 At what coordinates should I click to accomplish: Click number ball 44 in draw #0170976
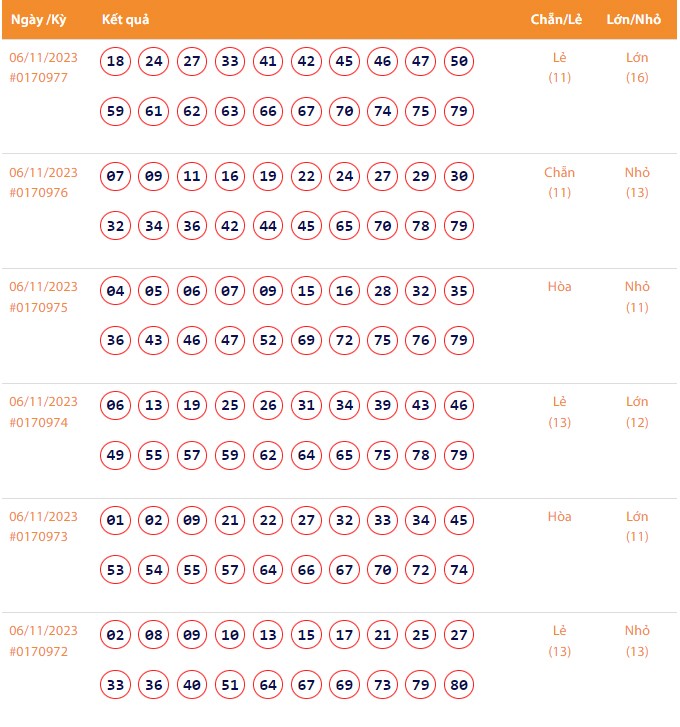[x=268, y=226]
